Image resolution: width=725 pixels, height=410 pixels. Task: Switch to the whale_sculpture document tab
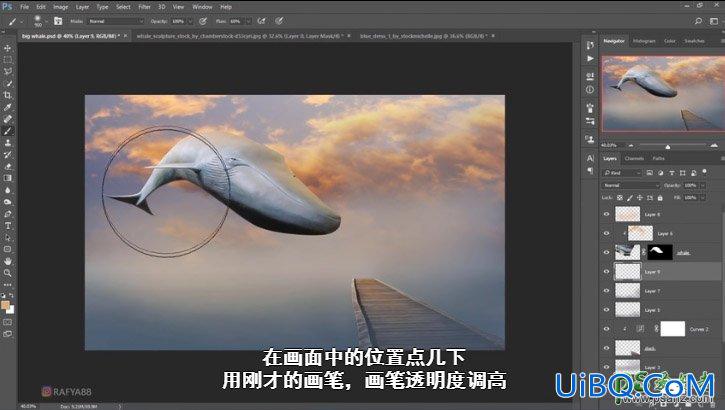[x=239, y=36]
